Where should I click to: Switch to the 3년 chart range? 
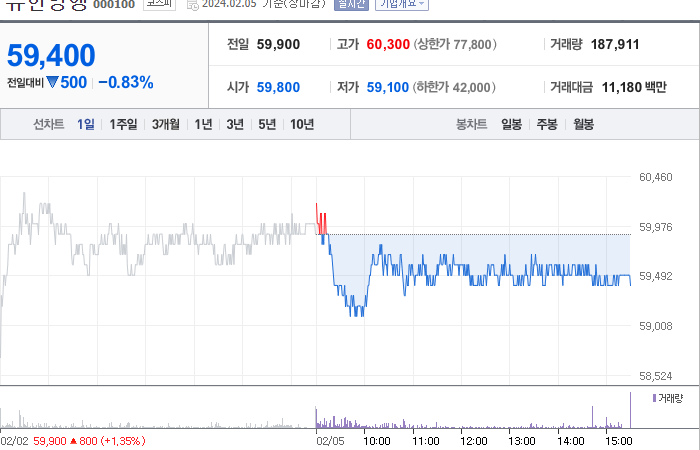pos(235,124)
